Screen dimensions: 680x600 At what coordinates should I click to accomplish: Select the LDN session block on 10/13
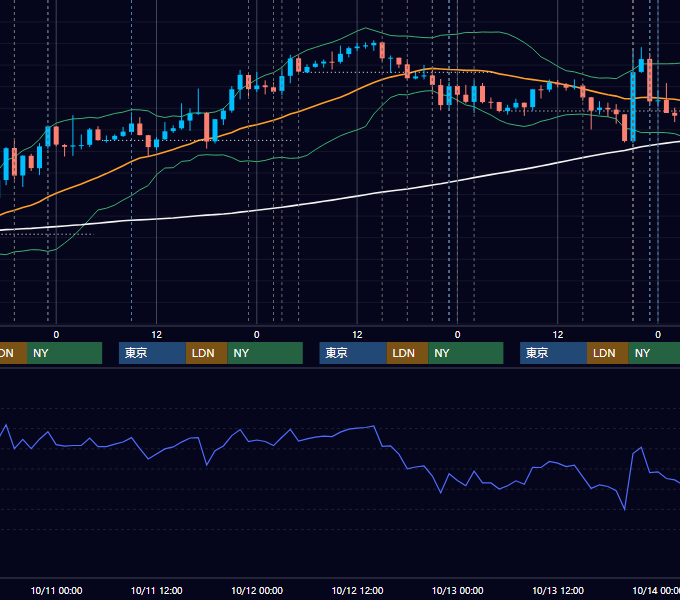[x=608, y=353]
